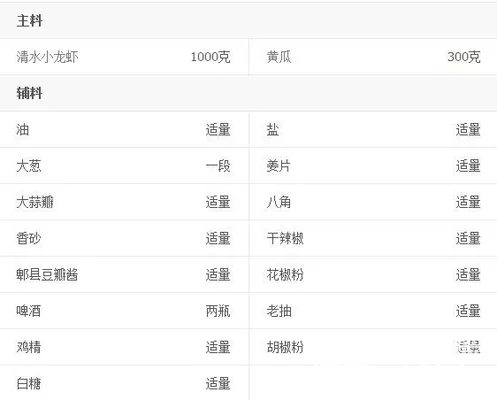
Task: Select the 老抽 ingredient
Action: click(279, 311)
